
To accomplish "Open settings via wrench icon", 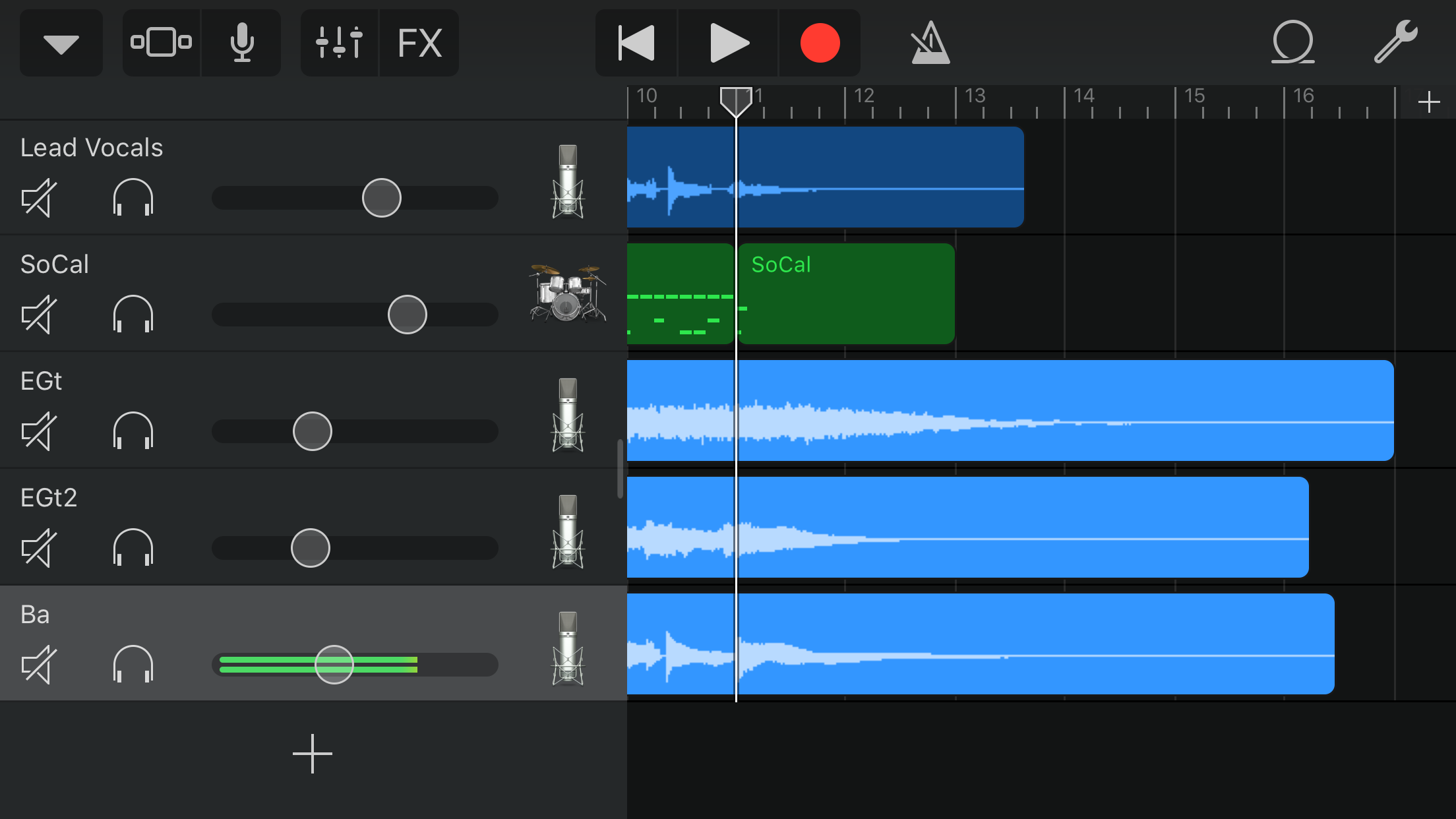I will (x=1395, y=43).
